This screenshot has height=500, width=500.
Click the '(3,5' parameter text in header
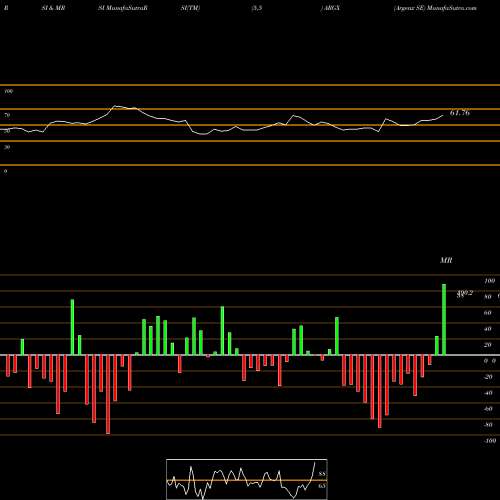pos(257,8)
